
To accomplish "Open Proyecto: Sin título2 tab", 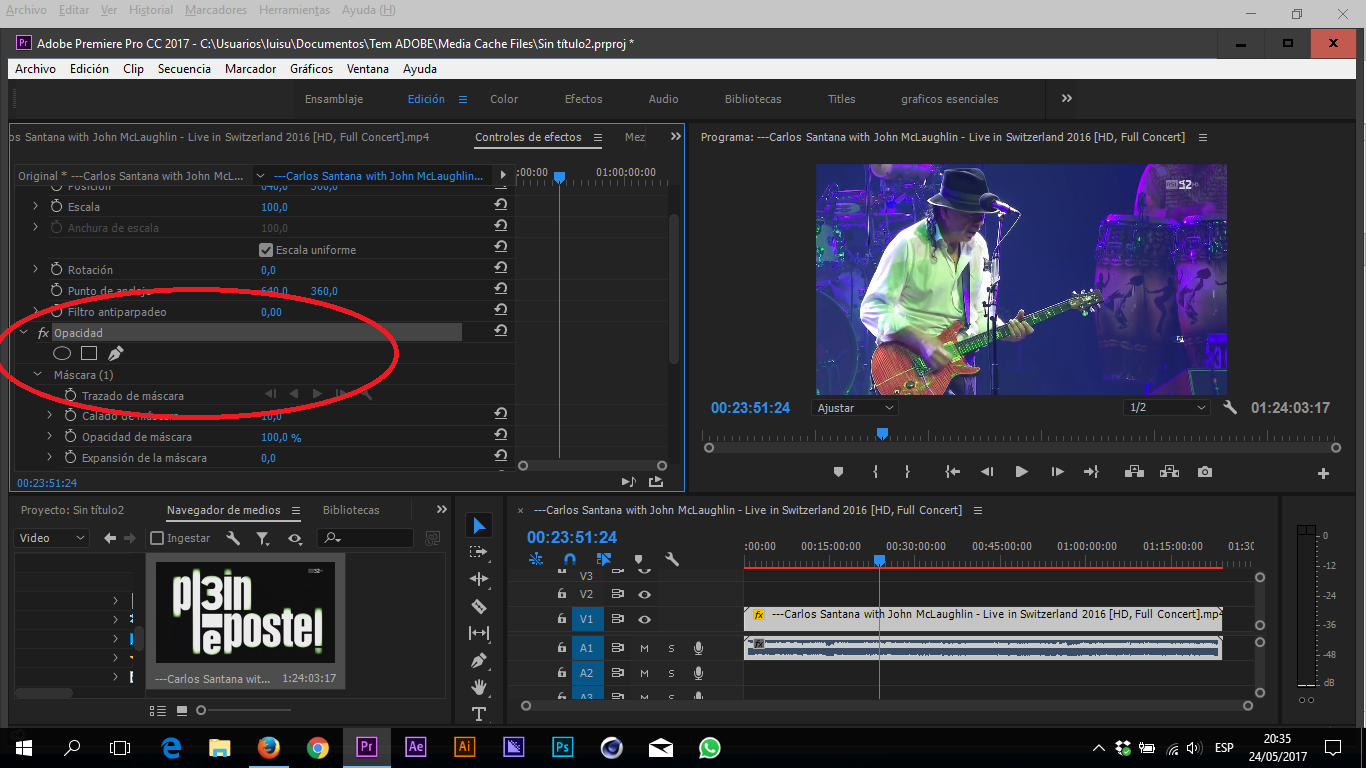I will pos(72,510).
